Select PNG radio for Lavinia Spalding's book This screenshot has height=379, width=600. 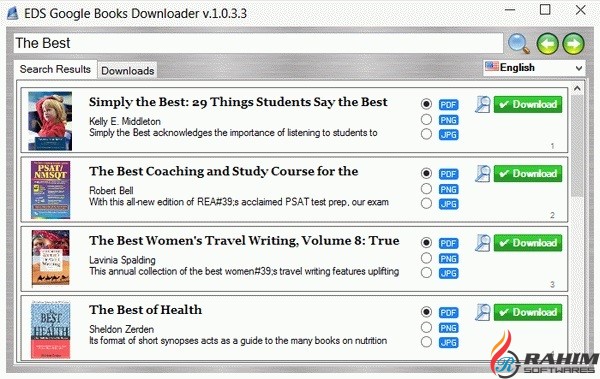[x=426, y=258]
